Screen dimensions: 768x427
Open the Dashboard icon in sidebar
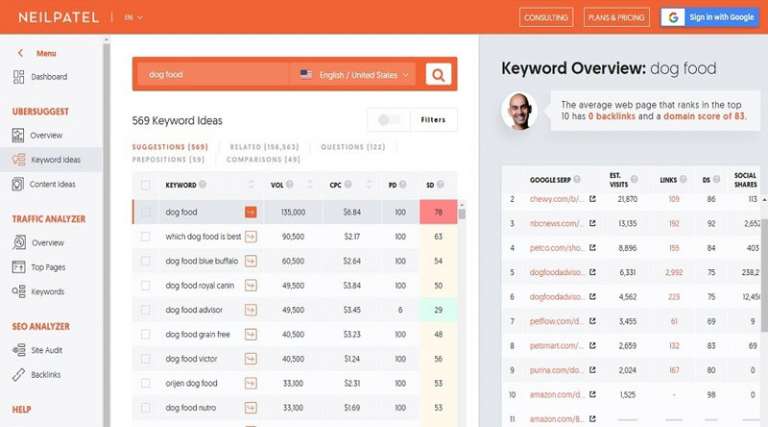(x=18, y=77)
